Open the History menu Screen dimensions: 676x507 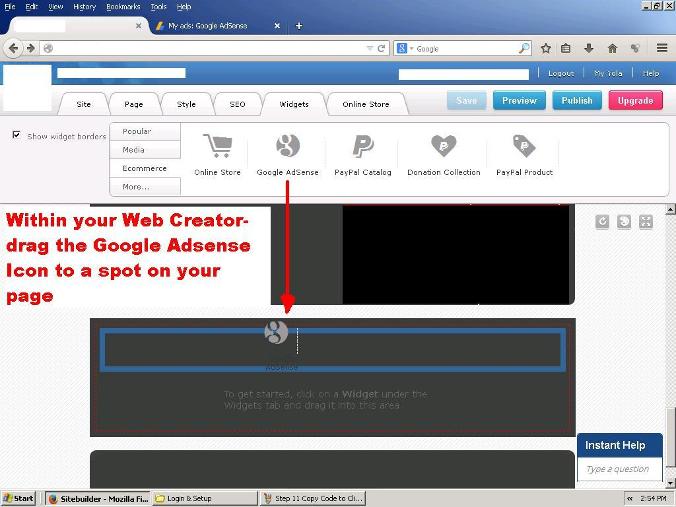click(84, 6)
